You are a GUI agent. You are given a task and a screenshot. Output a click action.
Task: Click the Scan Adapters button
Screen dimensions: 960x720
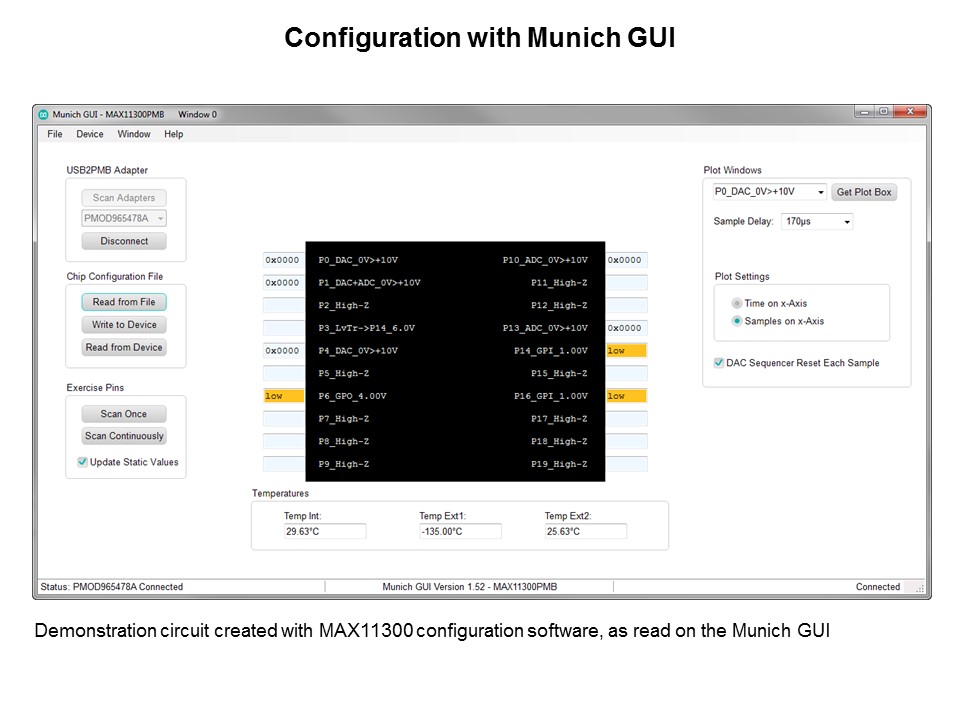point(124,198)
